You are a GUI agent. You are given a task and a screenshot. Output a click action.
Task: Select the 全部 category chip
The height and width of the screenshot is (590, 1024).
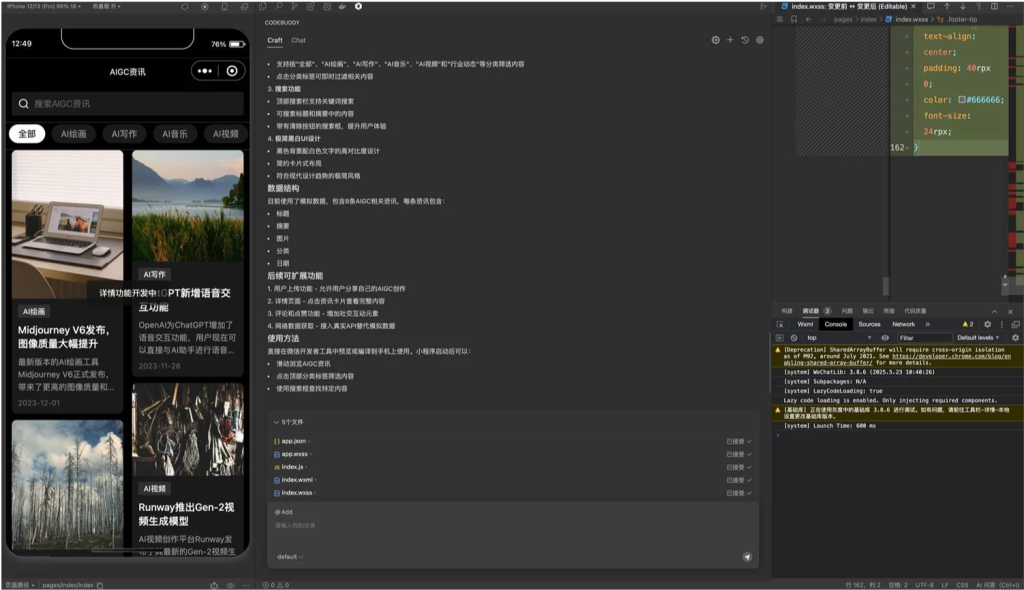[x=27, y=134]
